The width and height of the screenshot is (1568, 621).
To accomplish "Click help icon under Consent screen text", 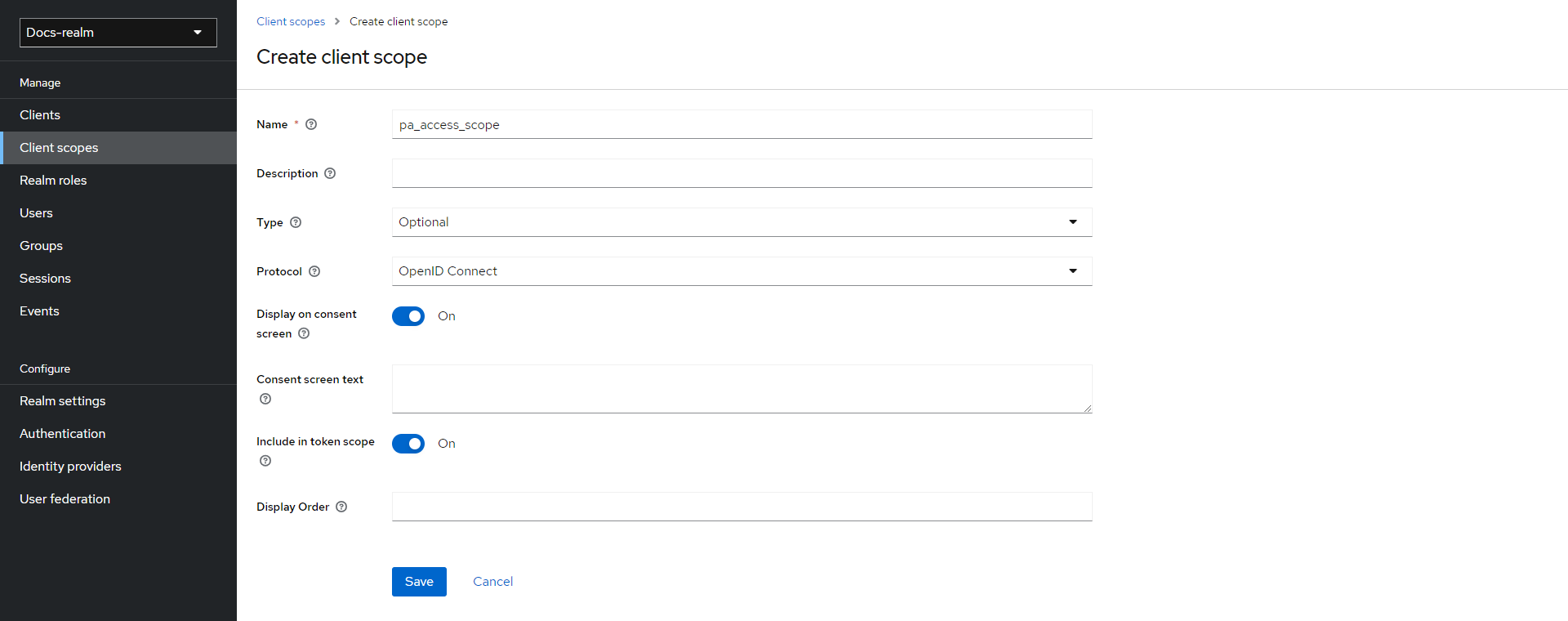I will [265, 399].
